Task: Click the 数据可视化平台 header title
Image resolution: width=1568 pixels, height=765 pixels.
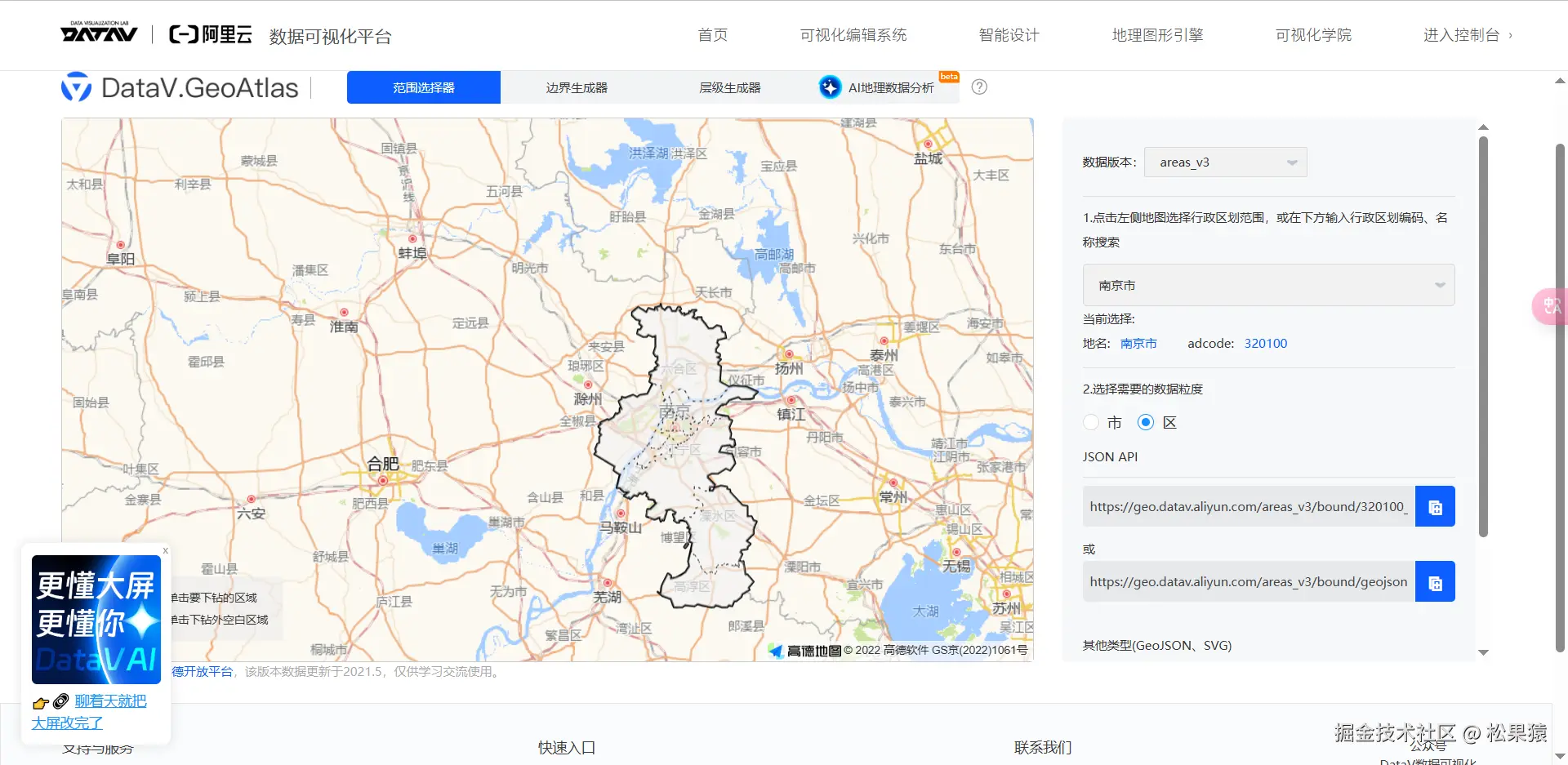Action: click(x=331, y=37)
